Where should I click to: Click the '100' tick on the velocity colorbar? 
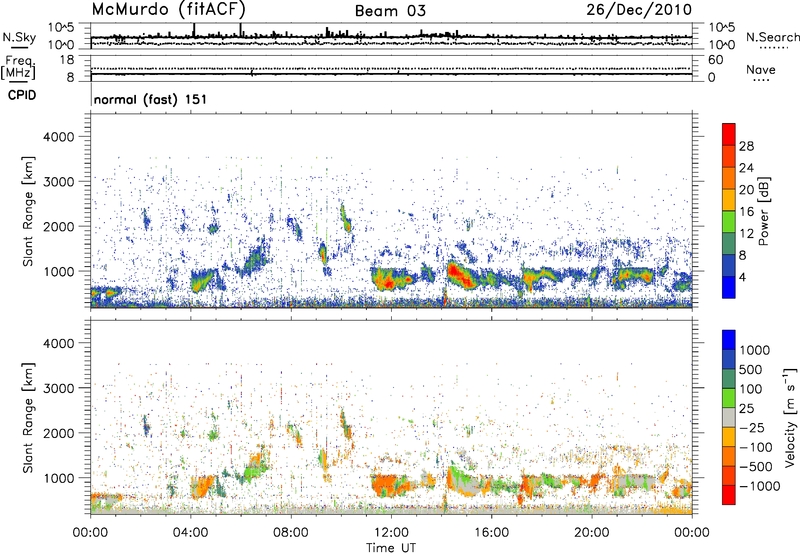[x=751, y=389]
